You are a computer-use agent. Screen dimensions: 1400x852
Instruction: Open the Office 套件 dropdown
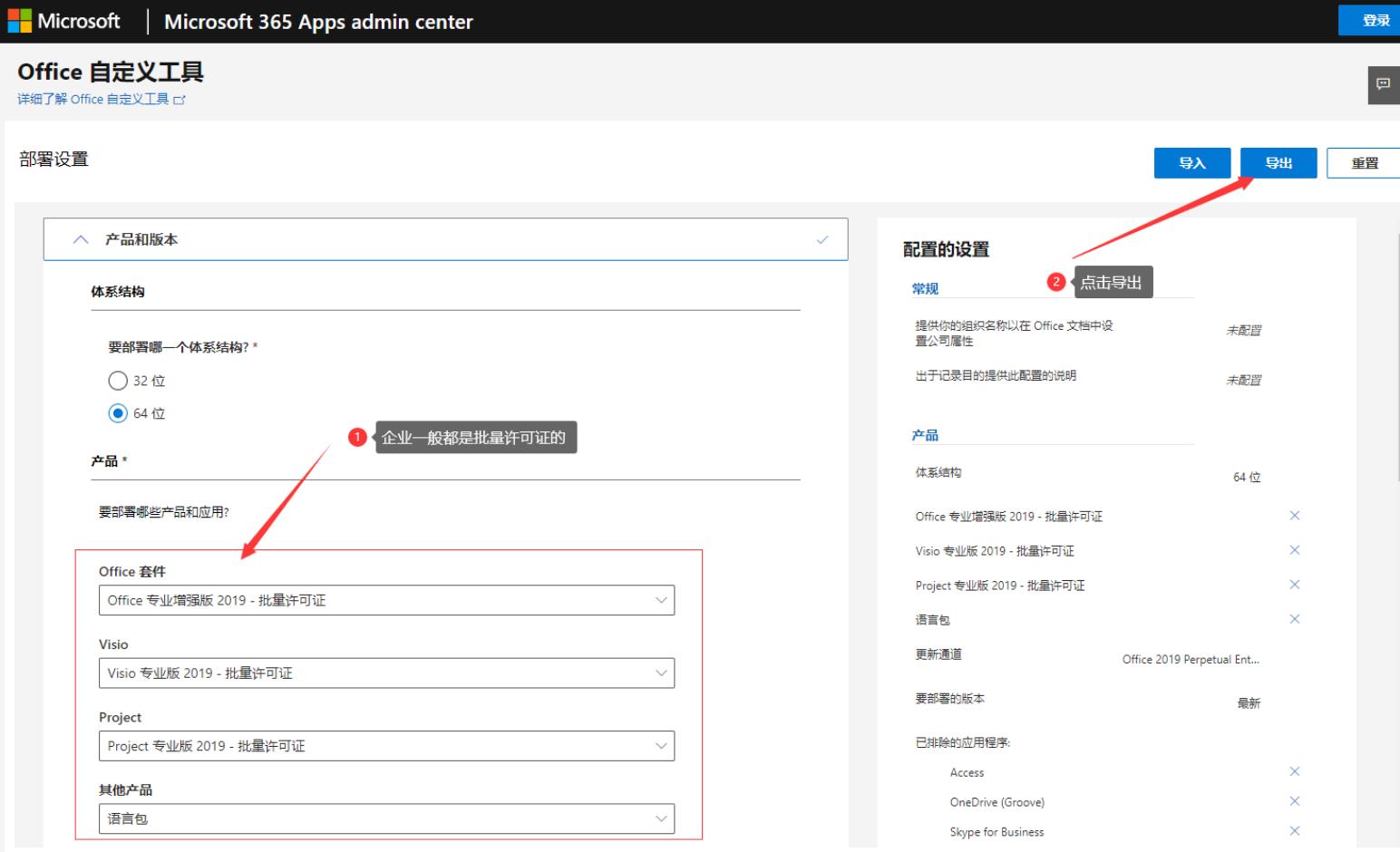tap(386, 600)
